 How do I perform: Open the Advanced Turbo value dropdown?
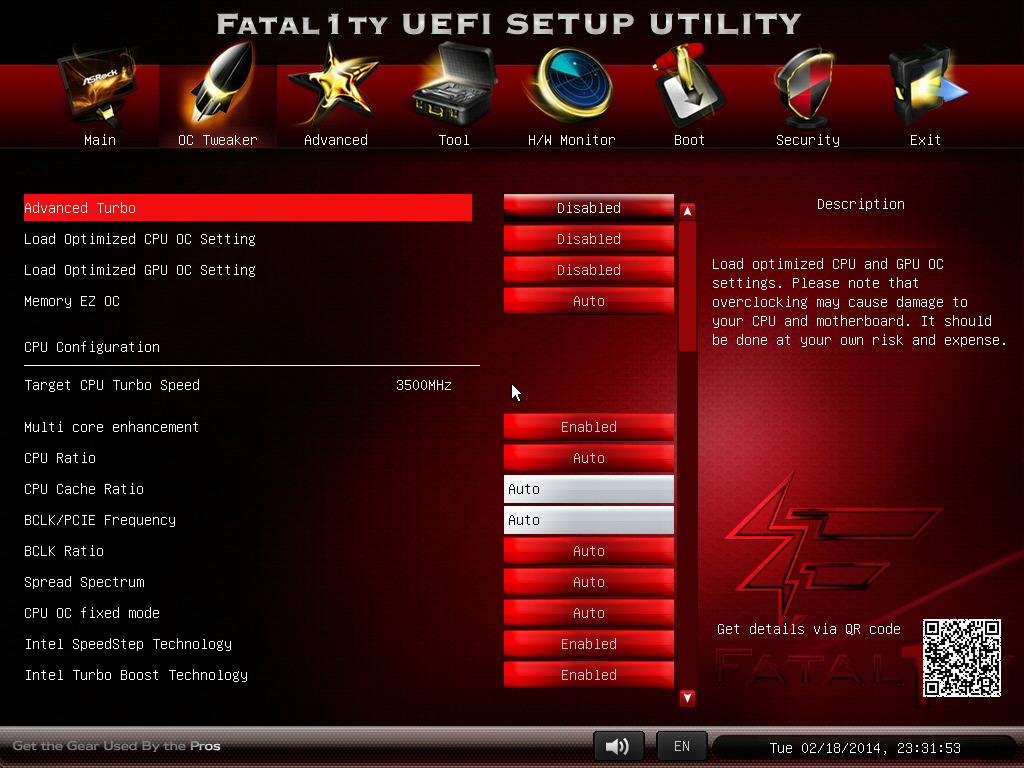(588, 208)
